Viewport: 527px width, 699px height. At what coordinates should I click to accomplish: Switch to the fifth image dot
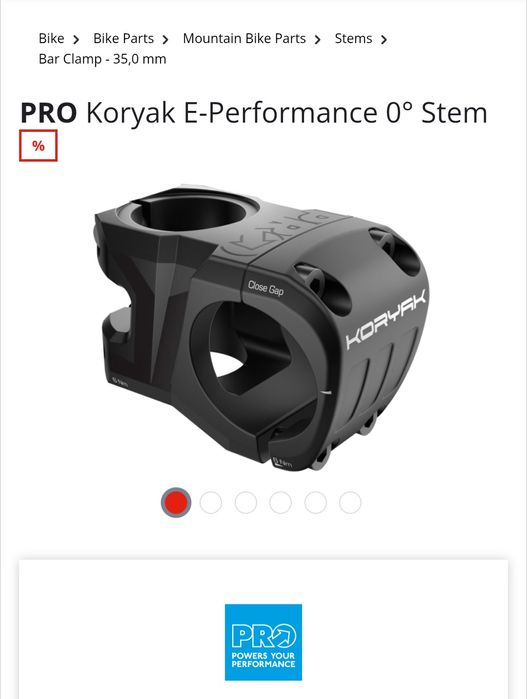(x=315, y=502)
